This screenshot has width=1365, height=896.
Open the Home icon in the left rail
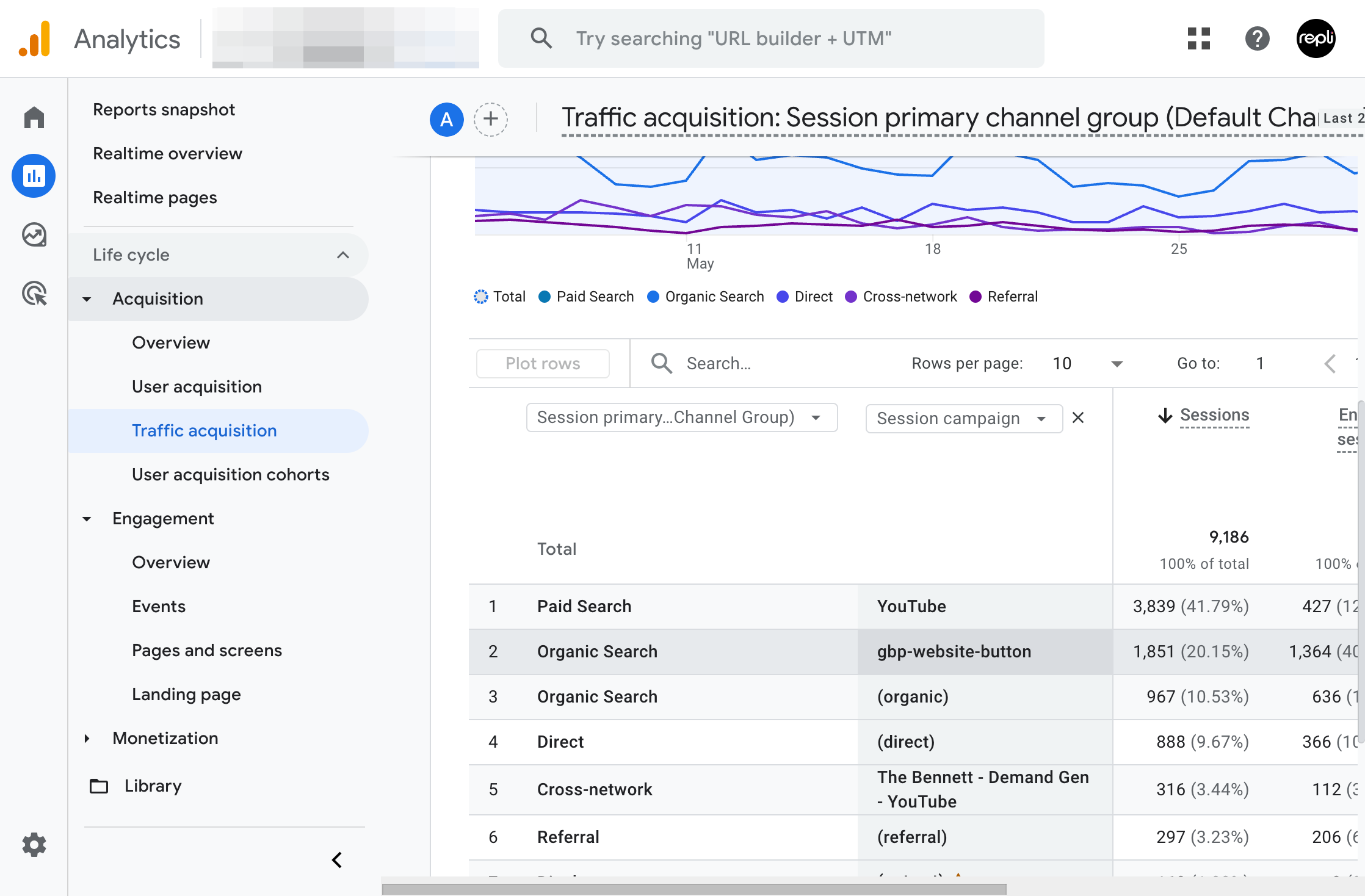(x=34, y=117)
